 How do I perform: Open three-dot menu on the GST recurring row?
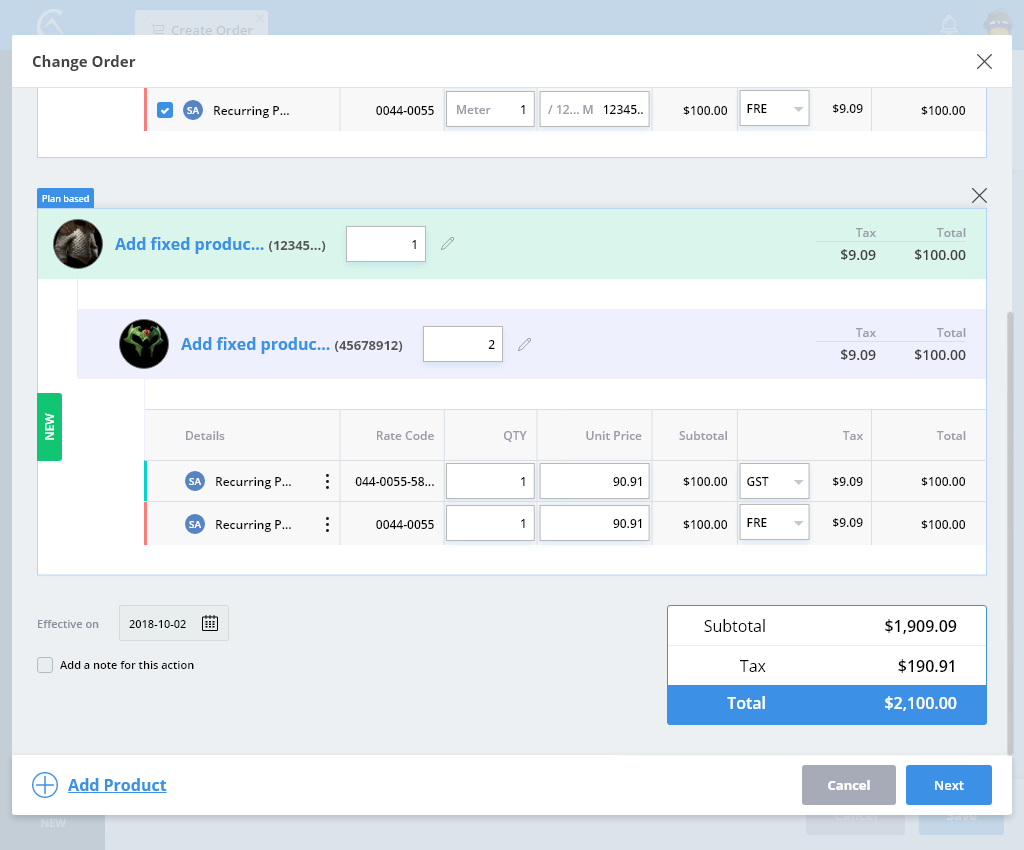tap(327, 482)
